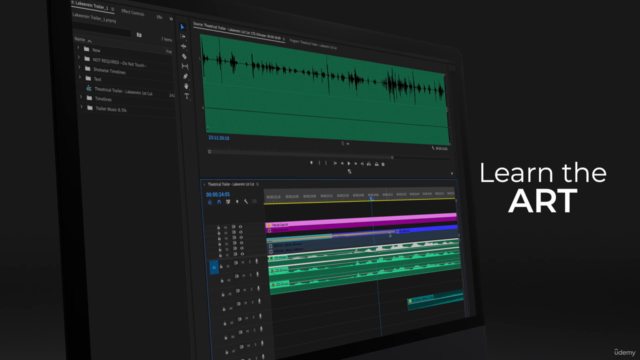Image resolution: width=640 pixels, height=360 pixels.
Task: Expand the New bin
Action: click(78, 48)
